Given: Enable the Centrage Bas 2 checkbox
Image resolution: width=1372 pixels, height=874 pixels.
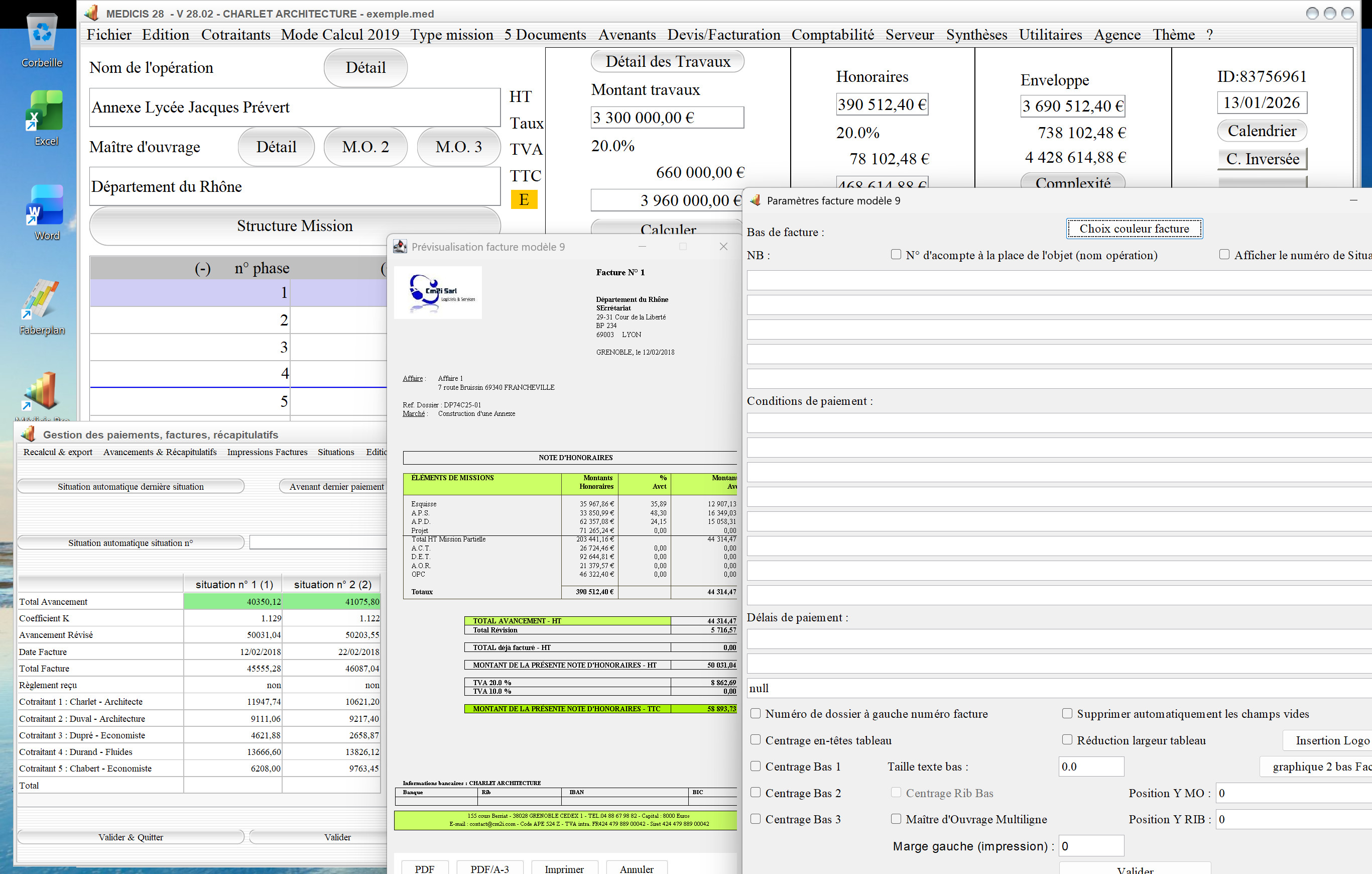Looking at the screenshot, I should 756,792.
